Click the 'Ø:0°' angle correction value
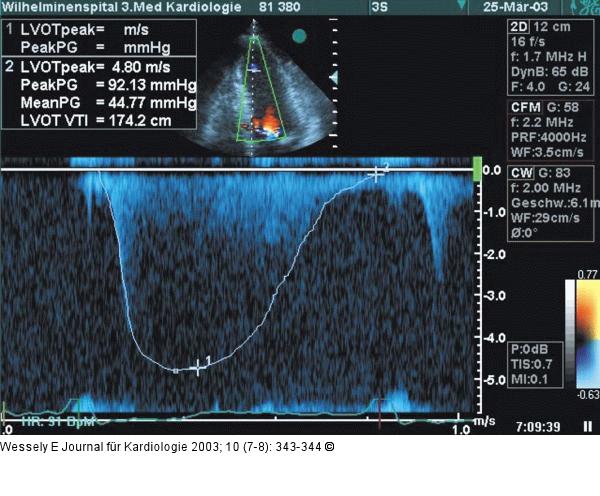The image size is (600, 496). point(524,233)
